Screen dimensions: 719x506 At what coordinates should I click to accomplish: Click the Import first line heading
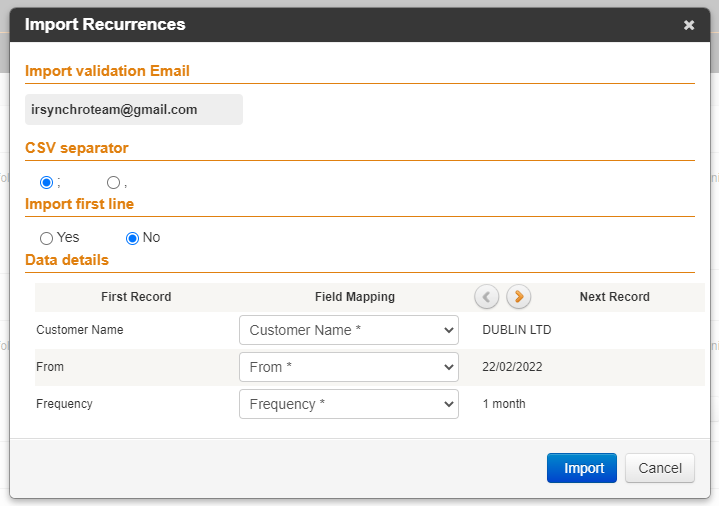(79, 204)
